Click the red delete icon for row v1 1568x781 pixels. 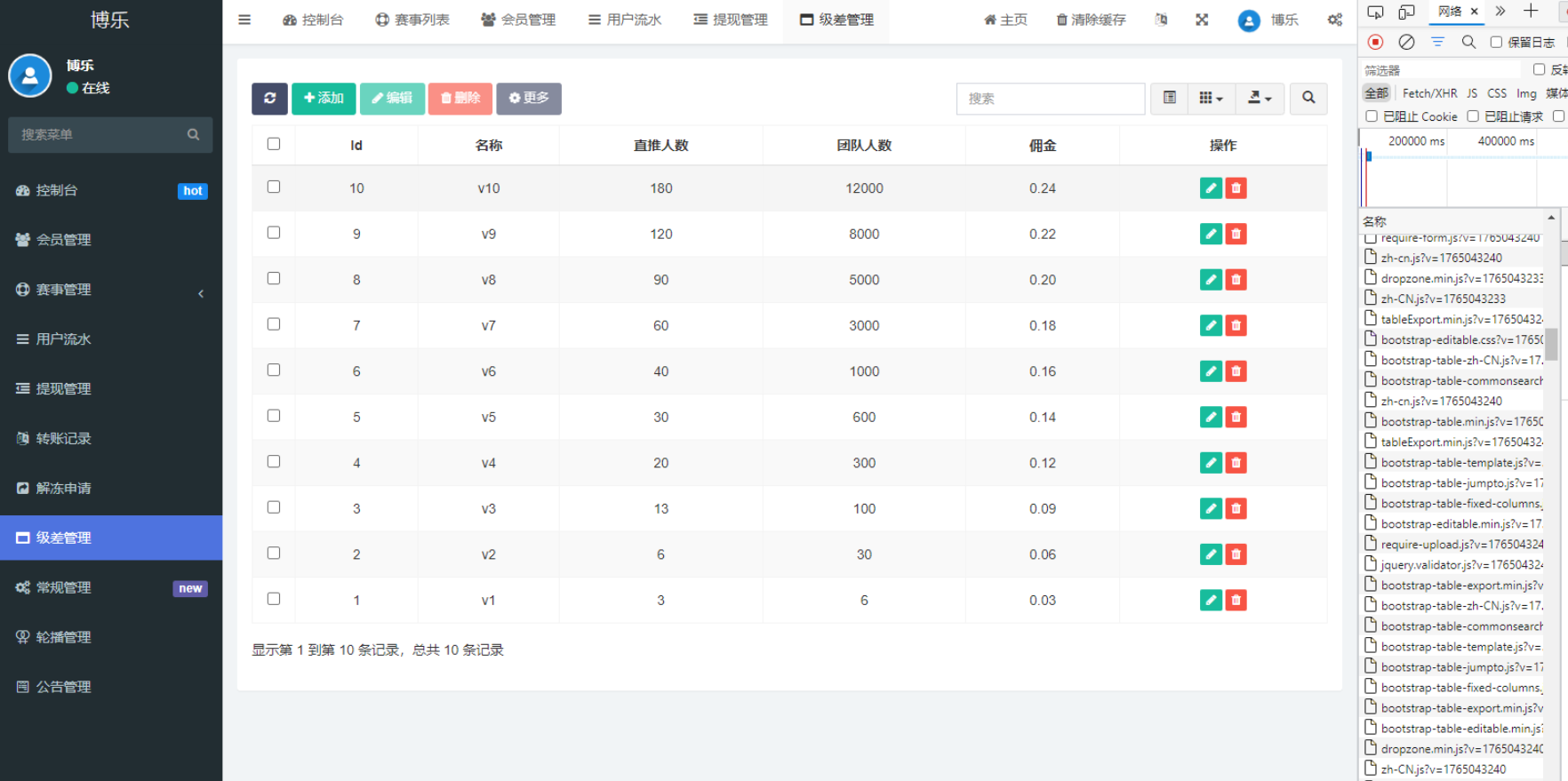tap(1236, 601)
